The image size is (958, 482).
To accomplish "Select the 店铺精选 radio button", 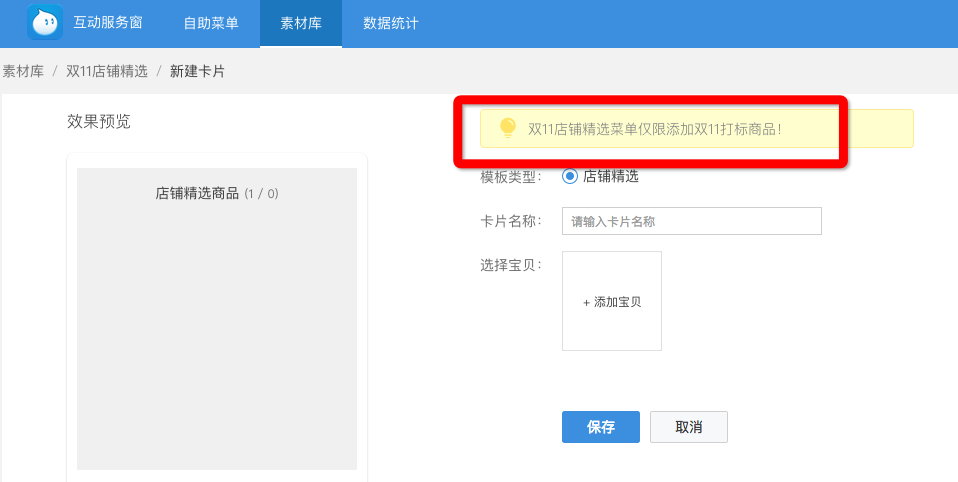I will point(569,177).
